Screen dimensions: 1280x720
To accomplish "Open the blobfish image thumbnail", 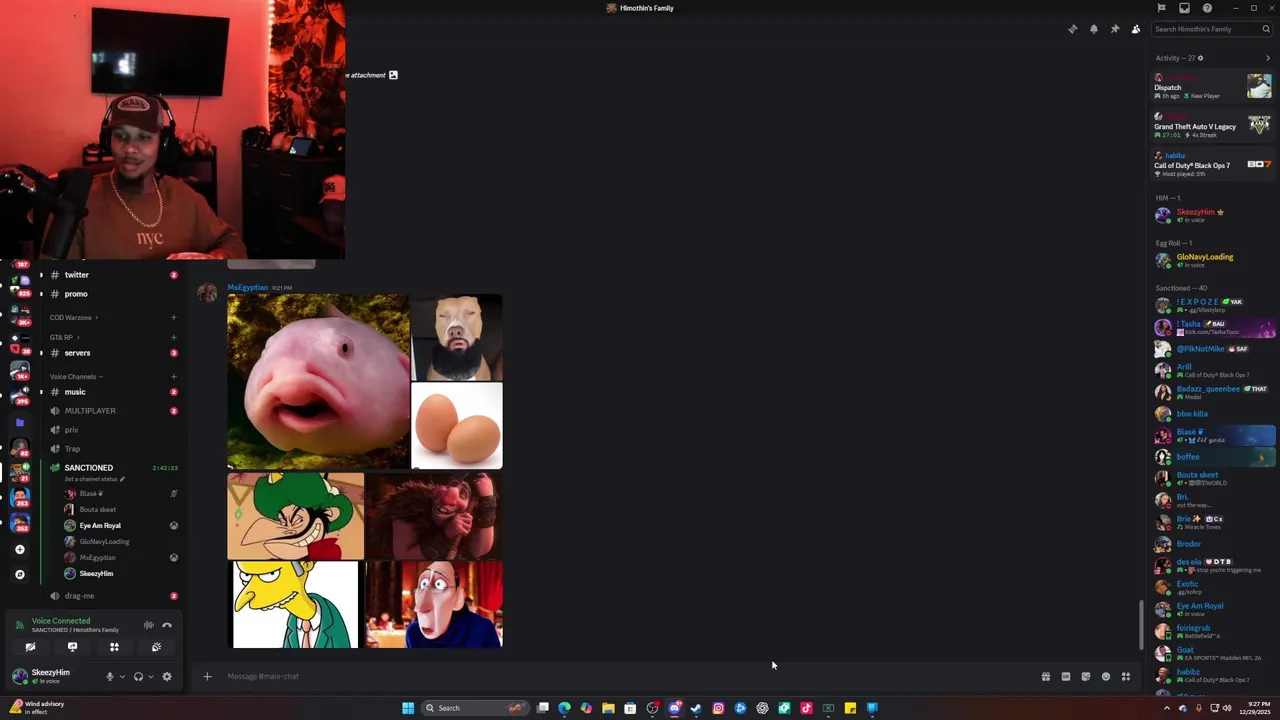I will [318, 381].
